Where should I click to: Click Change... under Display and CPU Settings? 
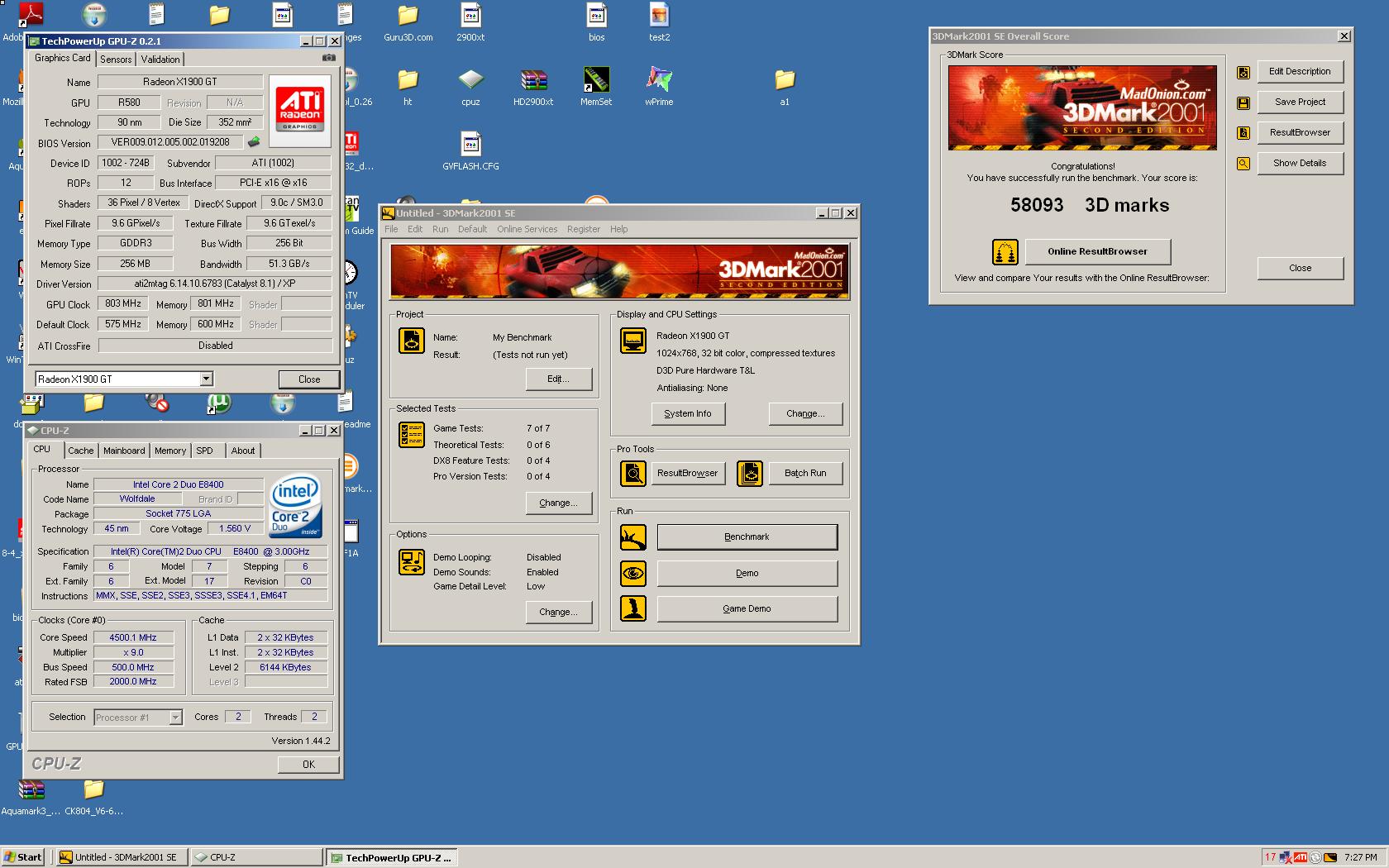point(805,413)
